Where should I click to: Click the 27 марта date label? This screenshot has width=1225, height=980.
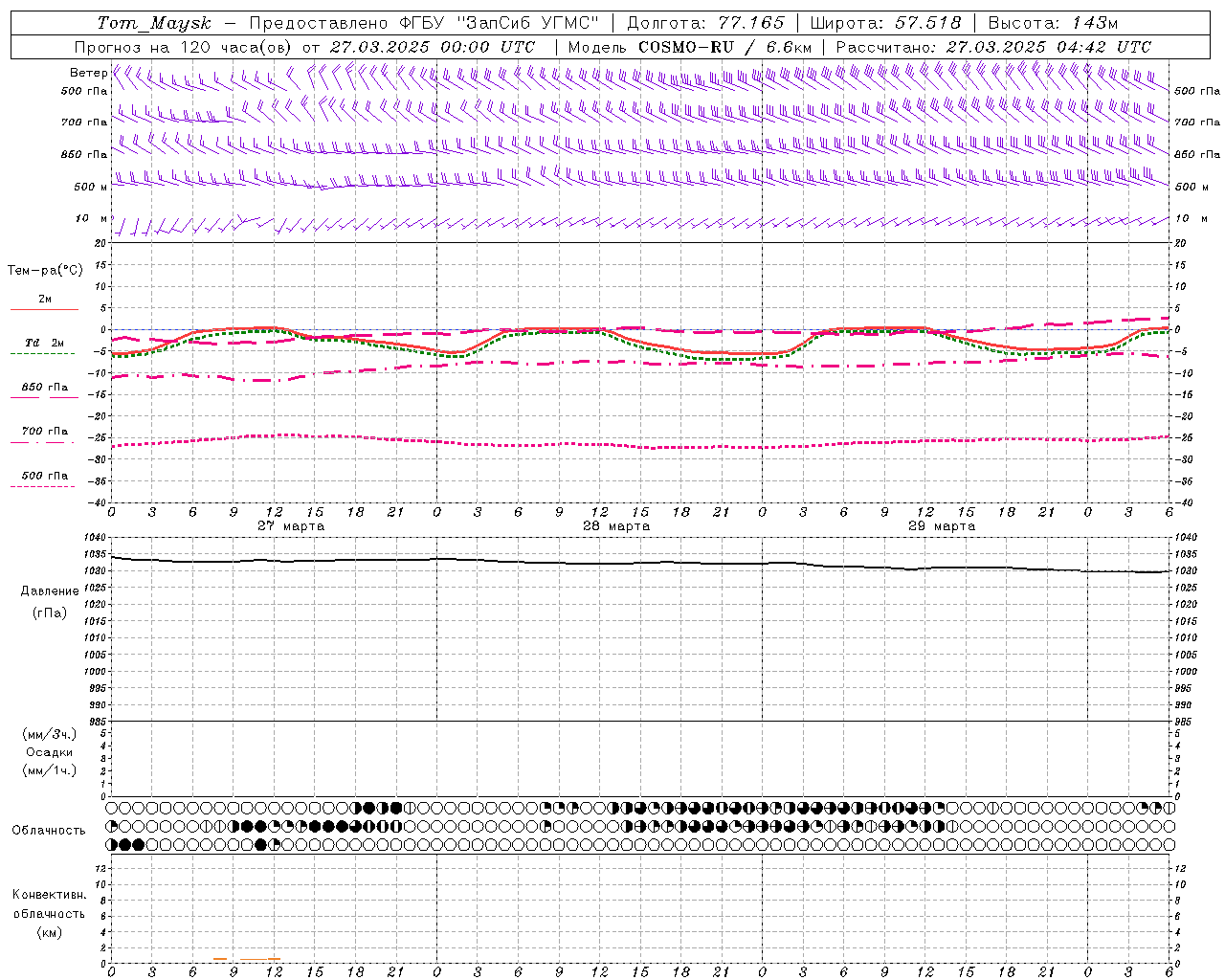(x=291, y=526)
